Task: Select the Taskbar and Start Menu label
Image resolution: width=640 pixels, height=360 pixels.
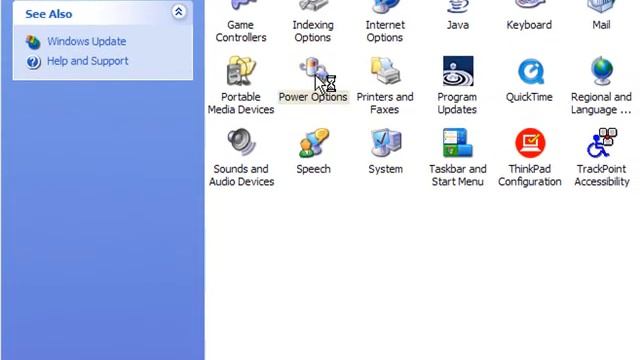Action: [458, 175]
